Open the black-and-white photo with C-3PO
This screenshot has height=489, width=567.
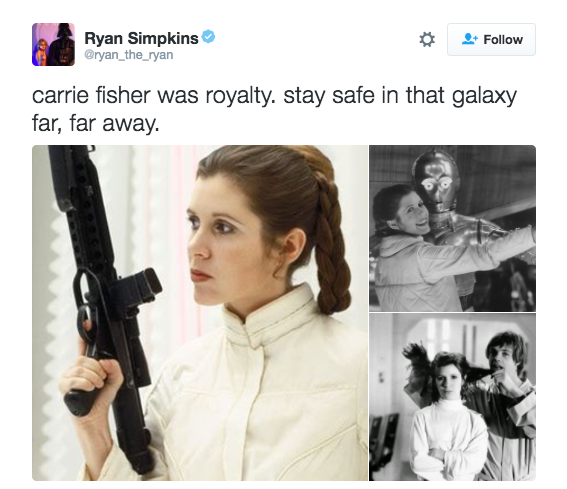click(452, 228)
